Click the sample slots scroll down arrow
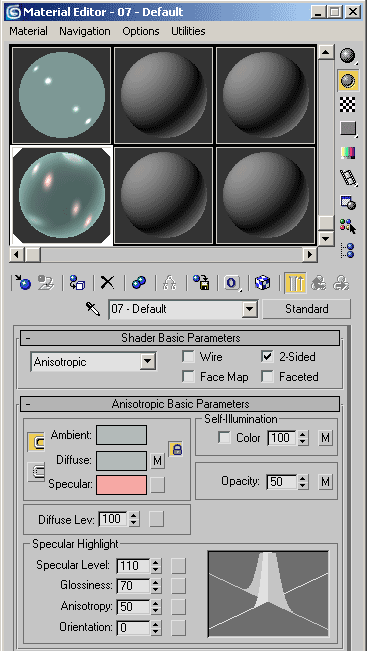 pyautogui.click(x=326, y=238)
